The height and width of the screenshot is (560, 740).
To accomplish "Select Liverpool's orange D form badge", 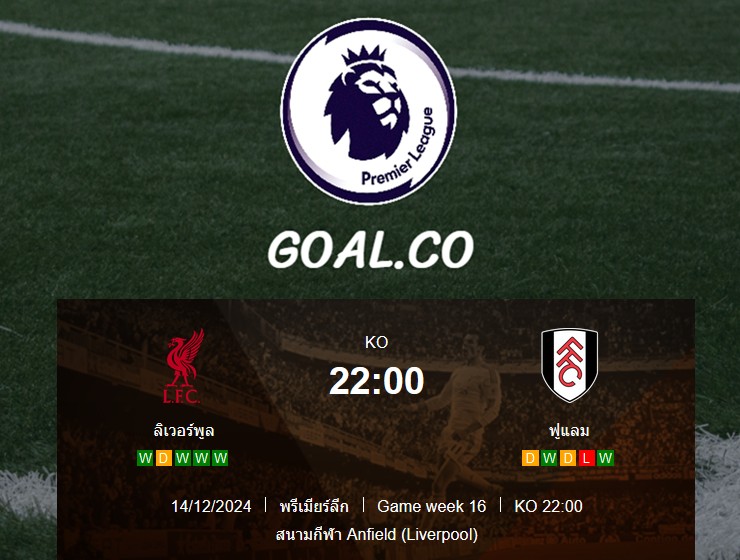I will [x=164, y=458].
